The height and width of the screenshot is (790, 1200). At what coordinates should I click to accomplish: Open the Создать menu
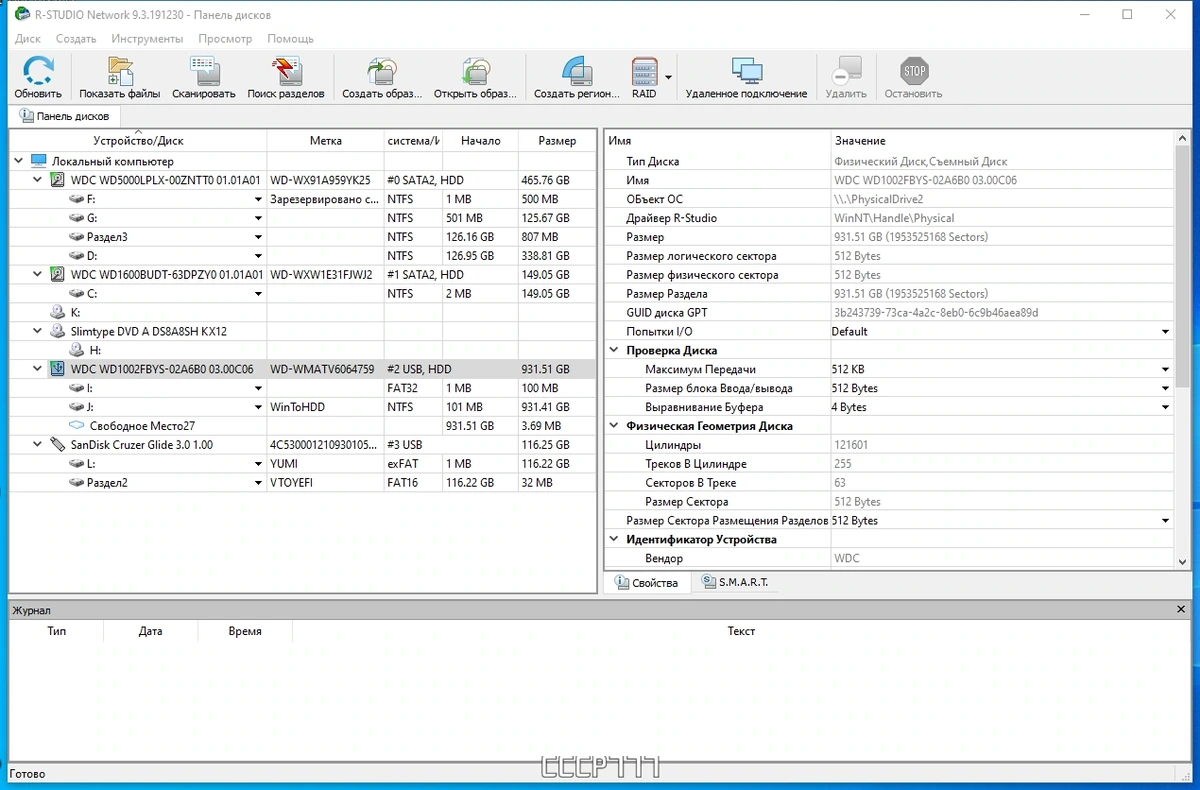pos(76,39)
